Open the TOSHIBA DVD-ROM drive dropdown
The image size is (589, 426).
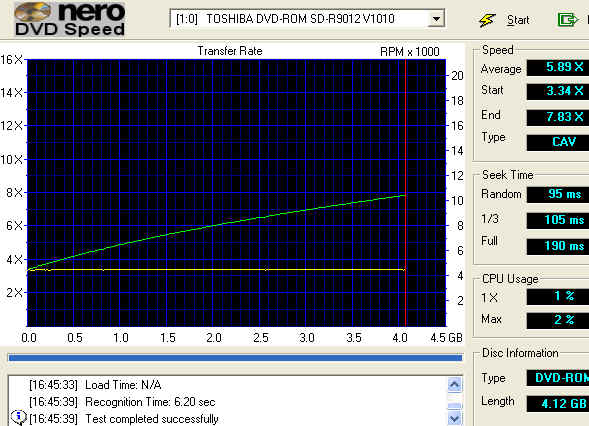pyautogui.click(x=307, y=18)
